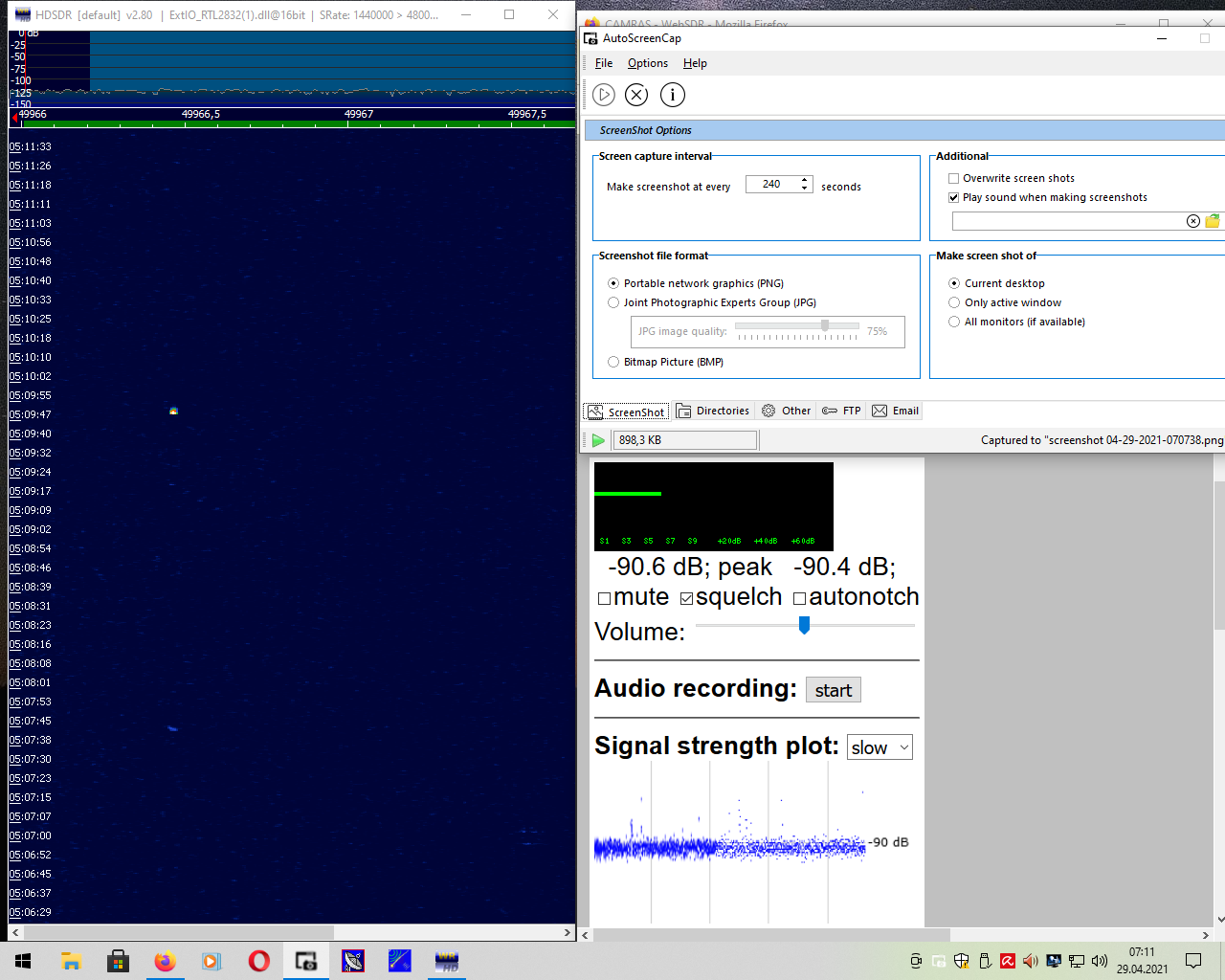Select Portable network graphics (PNG) format
The width and height of the screenshot is (1225, 980).
(x=613, y=283)
